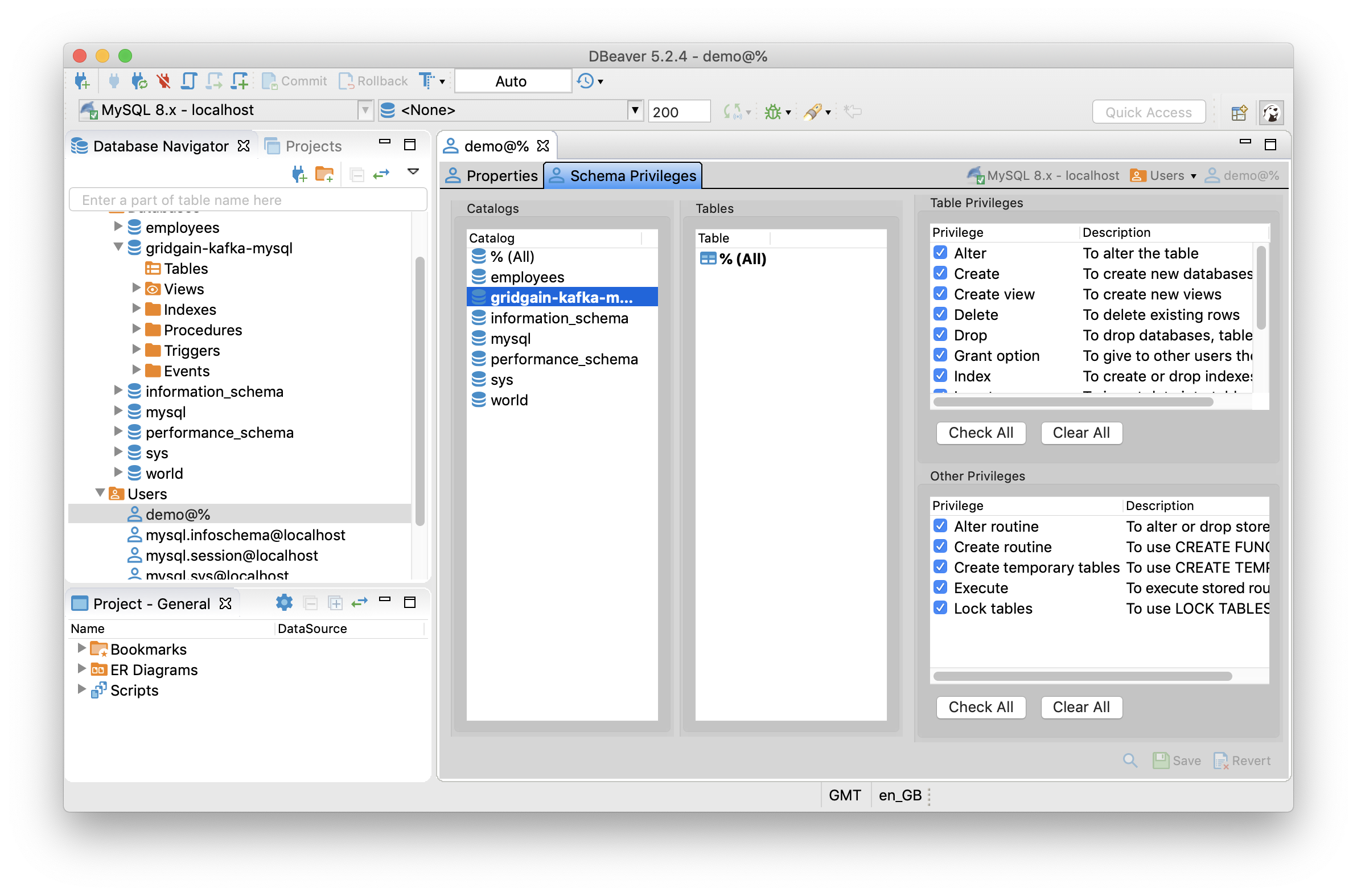The height and width of the screenshot is (896, 1357).
Task: Click the Clear All button in Other Privileges
Action: [x=1080, y=707]
